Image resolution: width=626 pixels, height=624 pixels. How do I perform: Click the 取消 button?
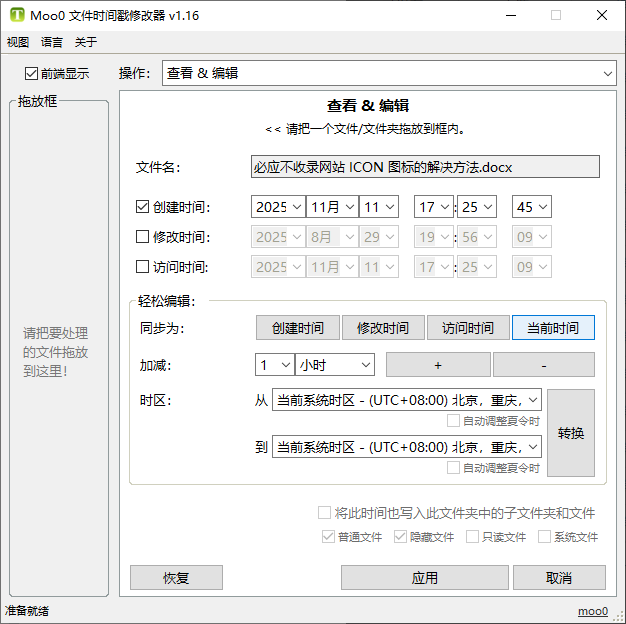559,578
